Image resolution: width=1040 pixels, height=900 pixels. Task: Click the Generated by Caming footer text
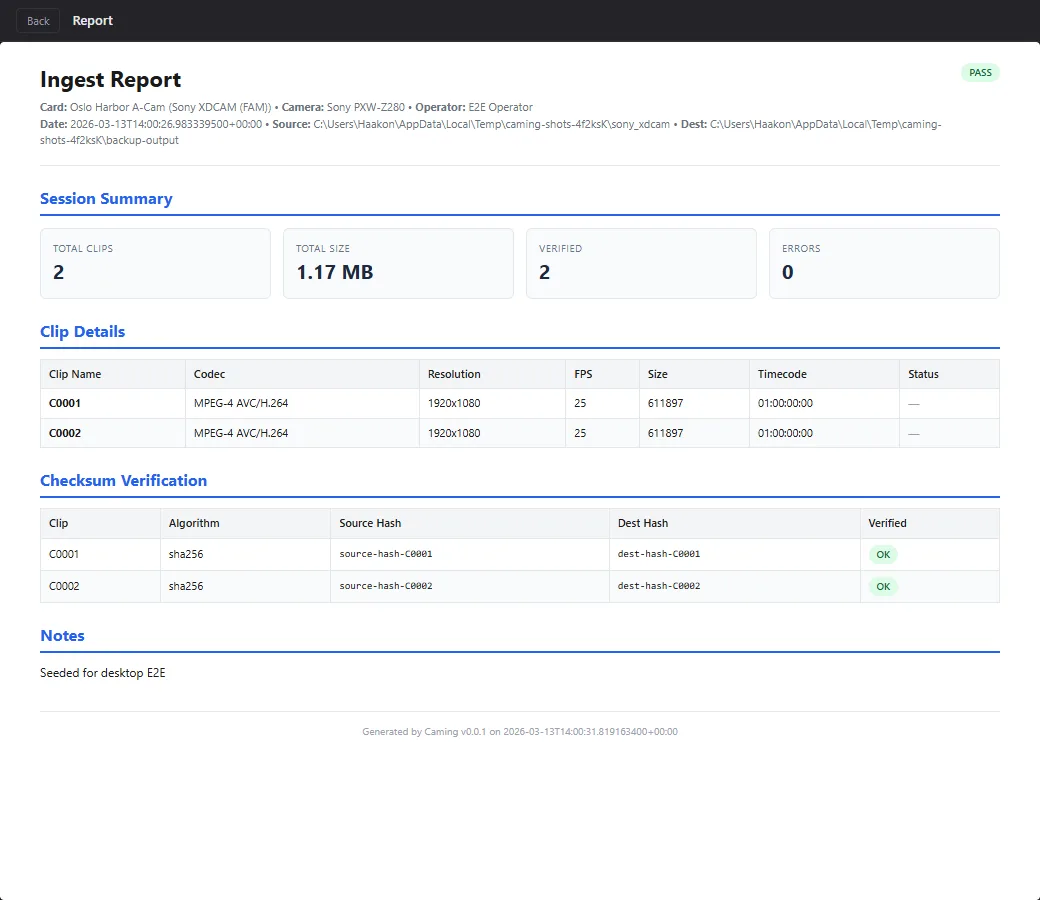click(x=520, y=731)
